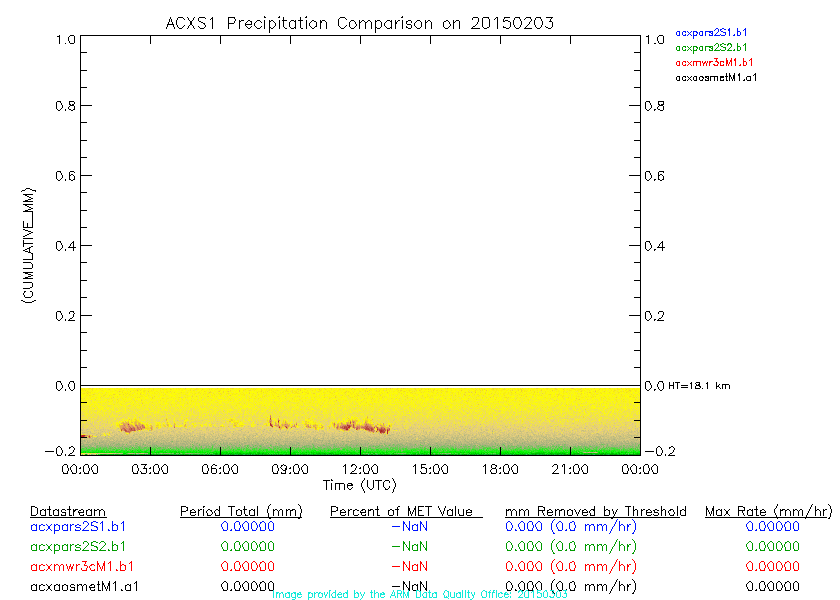Image resolution: width=840 pixels, height=600 pixels.
Task: Click the blue acxpars2S1.b1 legend entry
Action: [x=711, y=33]
